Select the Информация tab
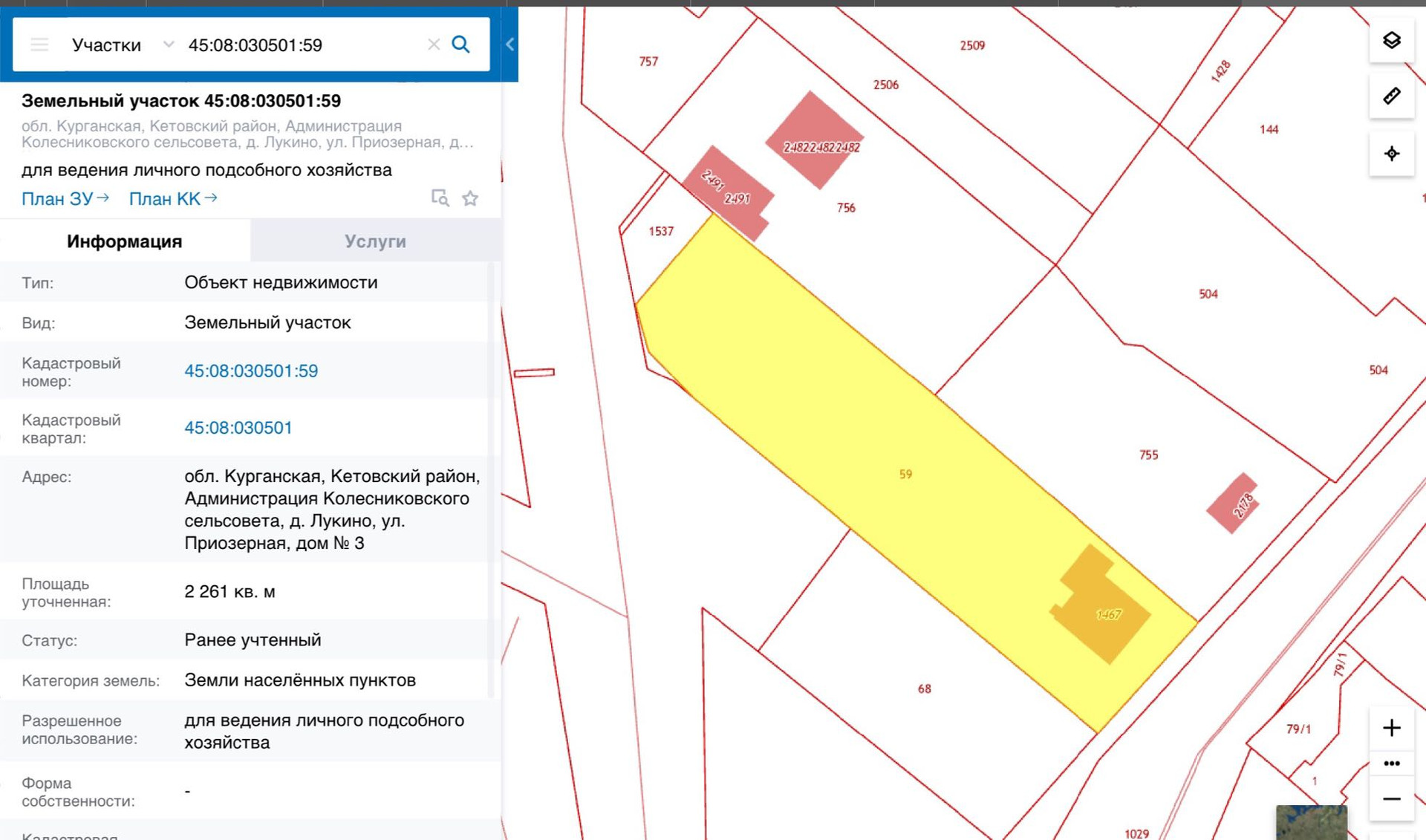 (124, 241)
